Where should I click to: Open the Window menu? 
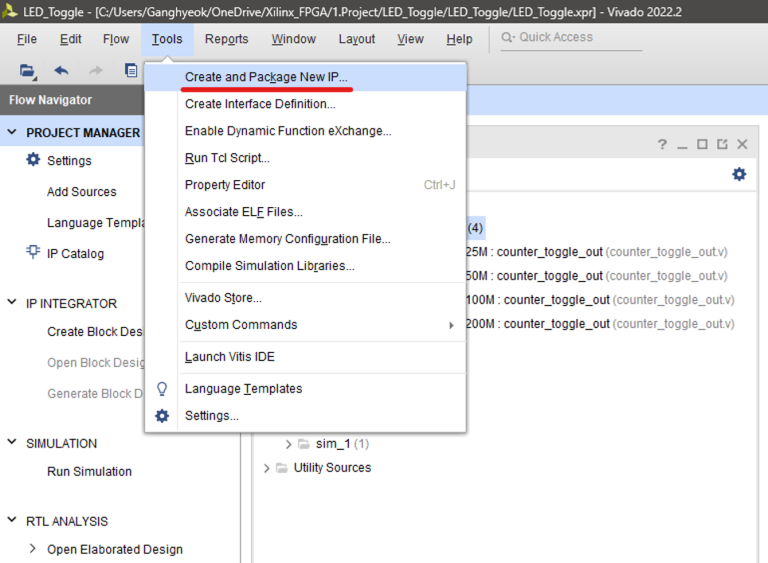point(294,39)
